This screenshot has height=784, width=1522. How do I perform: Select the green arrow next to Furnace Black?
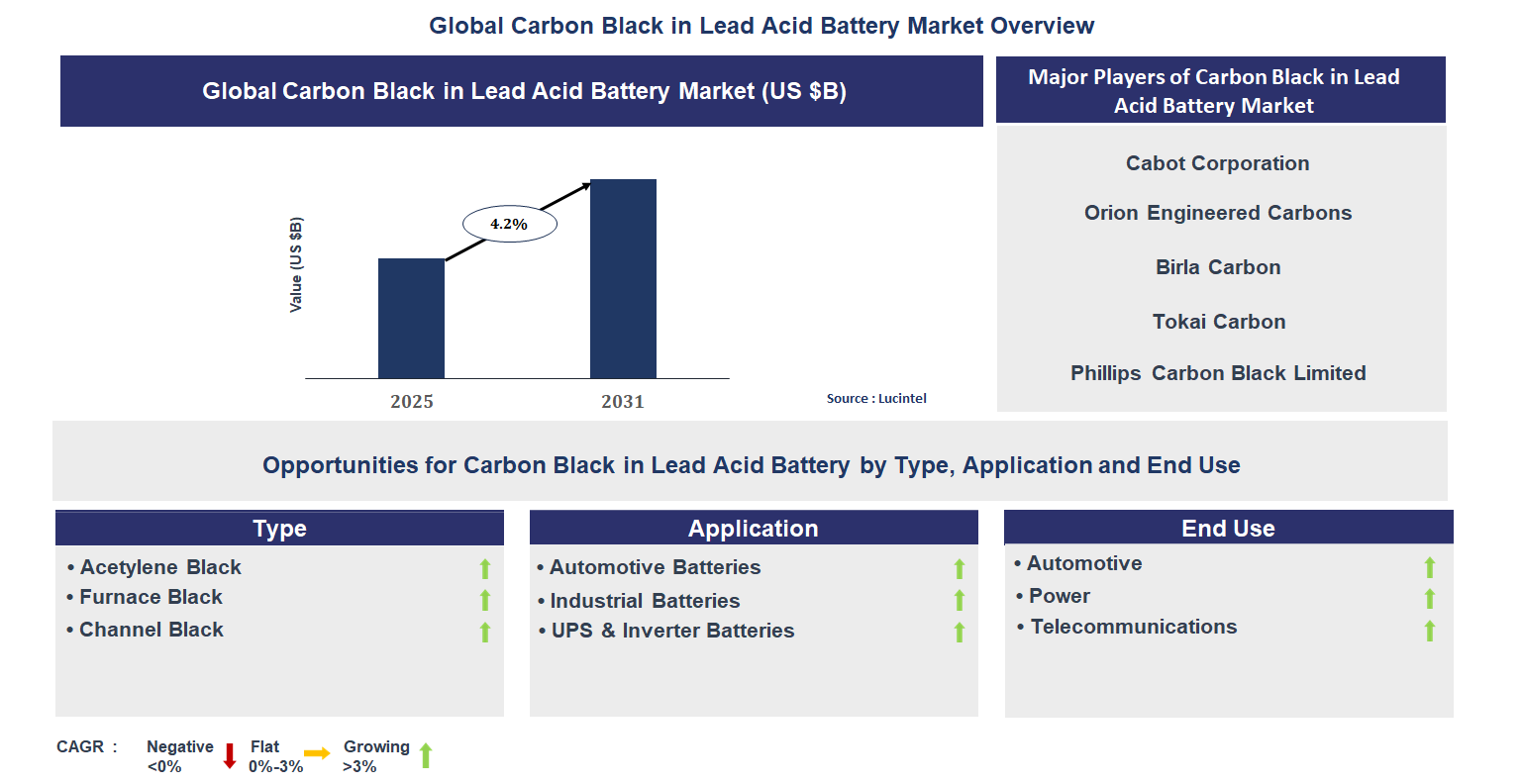484,600
